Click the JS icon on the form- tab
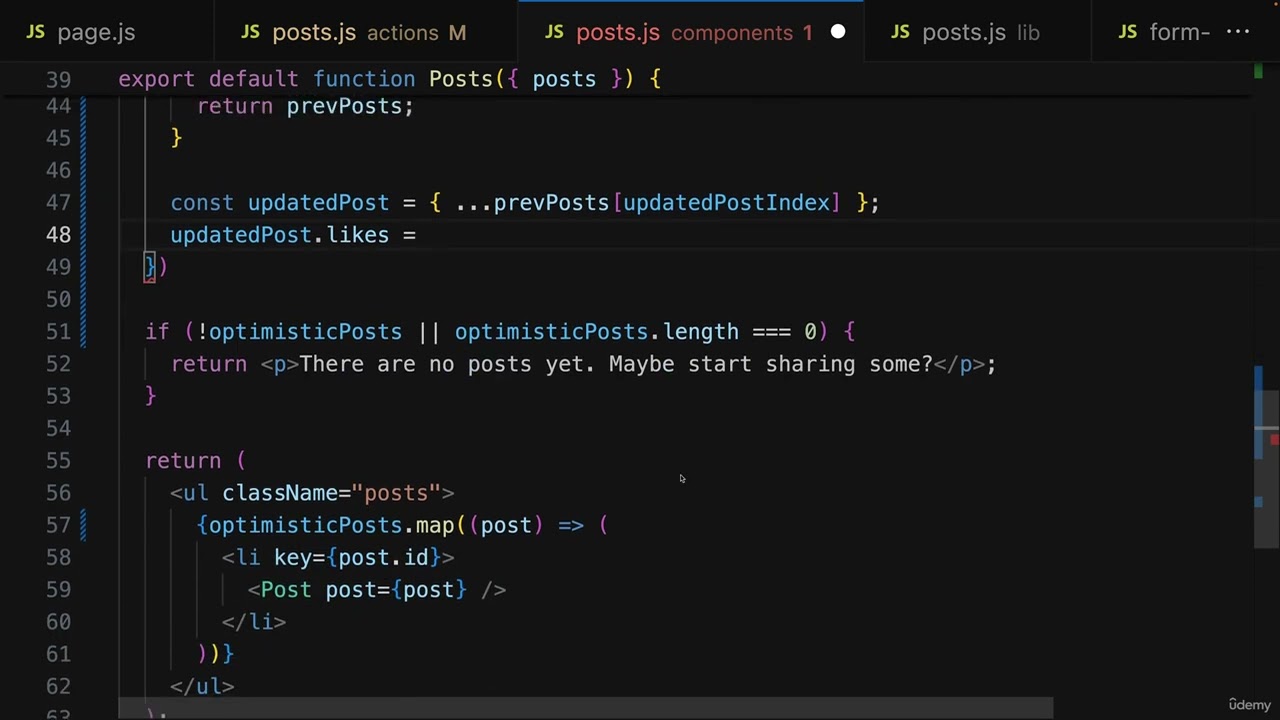Screen dimensions: 1280x720 (1128, 32)
